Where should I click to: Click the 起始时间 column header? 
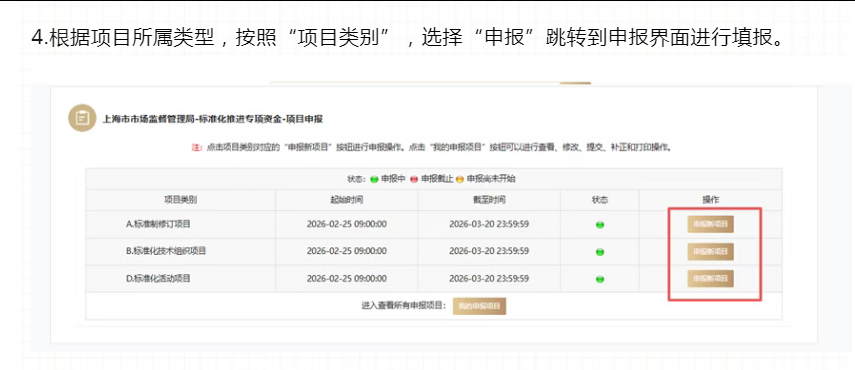347,200
